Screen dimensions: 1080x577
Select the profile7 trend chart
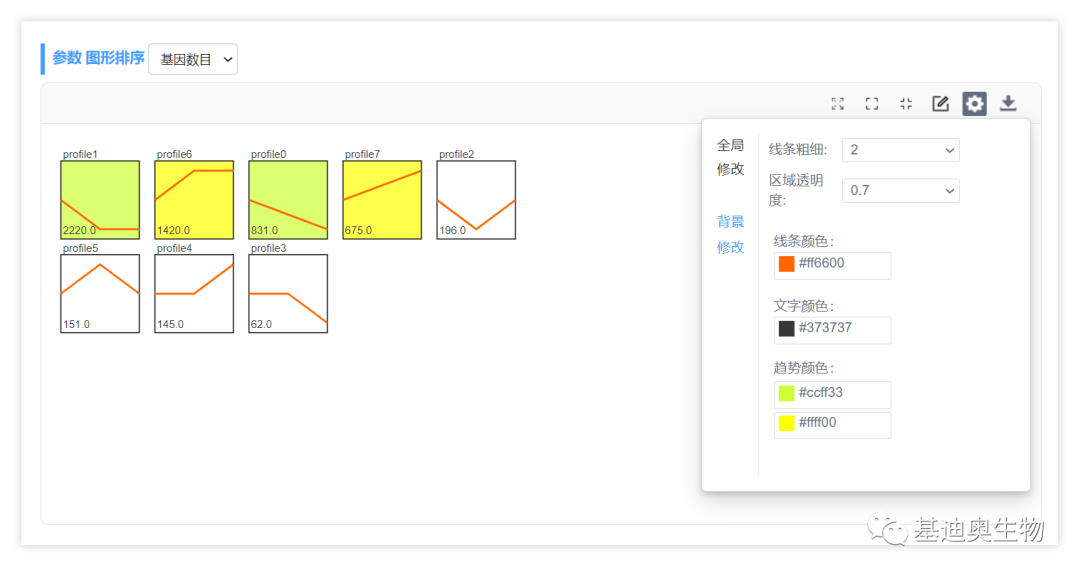pyautogui.click(x=382, y=200)
